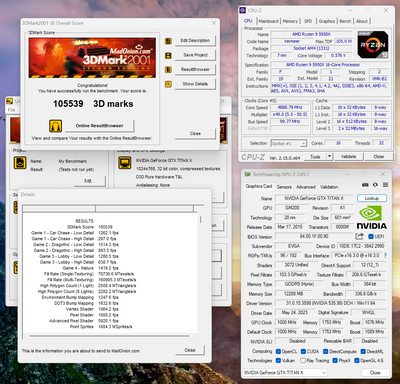Toggle the DirectML checkbox
Image resolution: width=400 pixels, height=384 pixels.
pyautogui.click(x=363, y=351)
